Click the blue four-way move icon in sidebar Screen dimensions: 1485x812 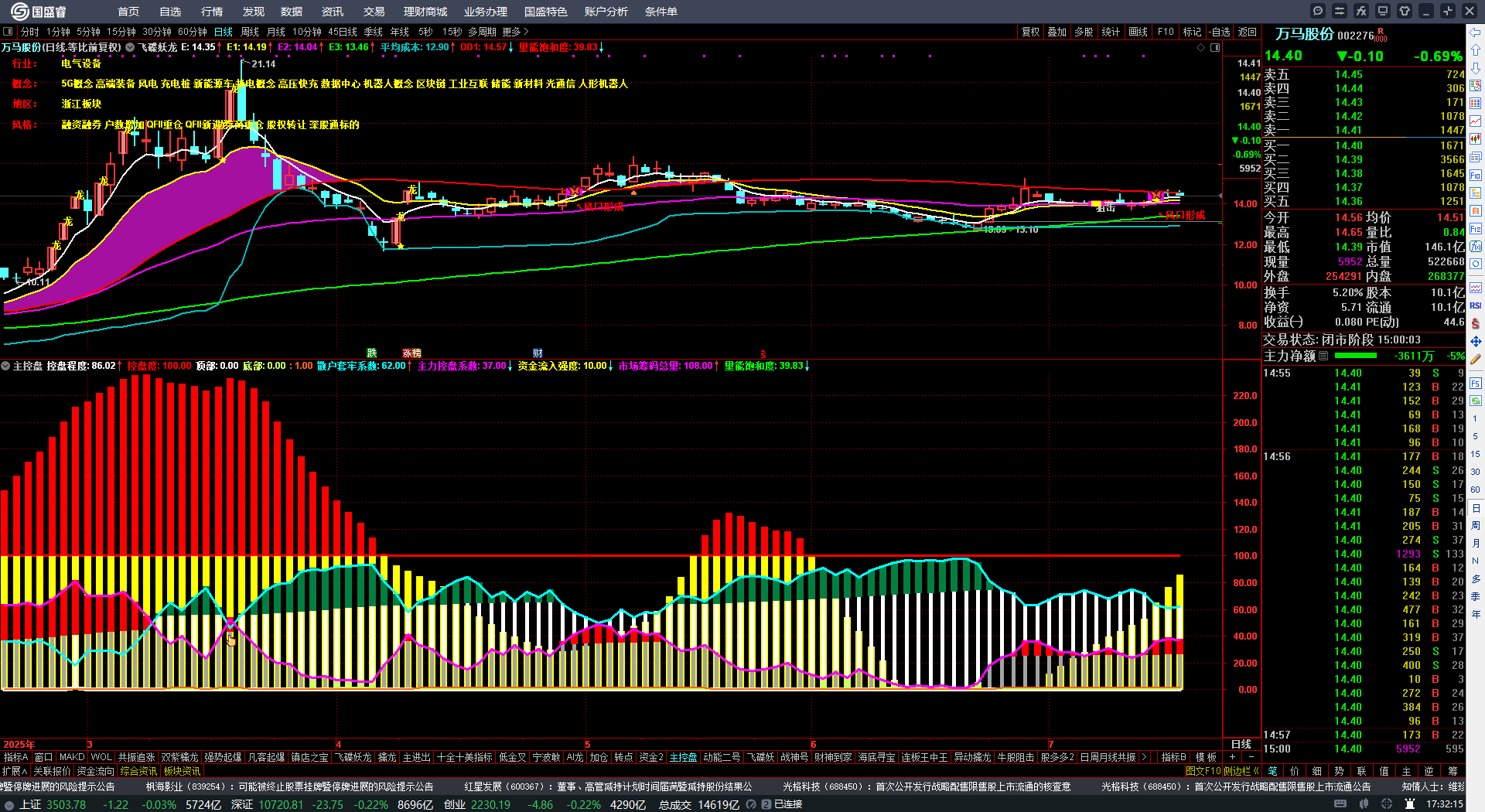tap(1476, 341)
